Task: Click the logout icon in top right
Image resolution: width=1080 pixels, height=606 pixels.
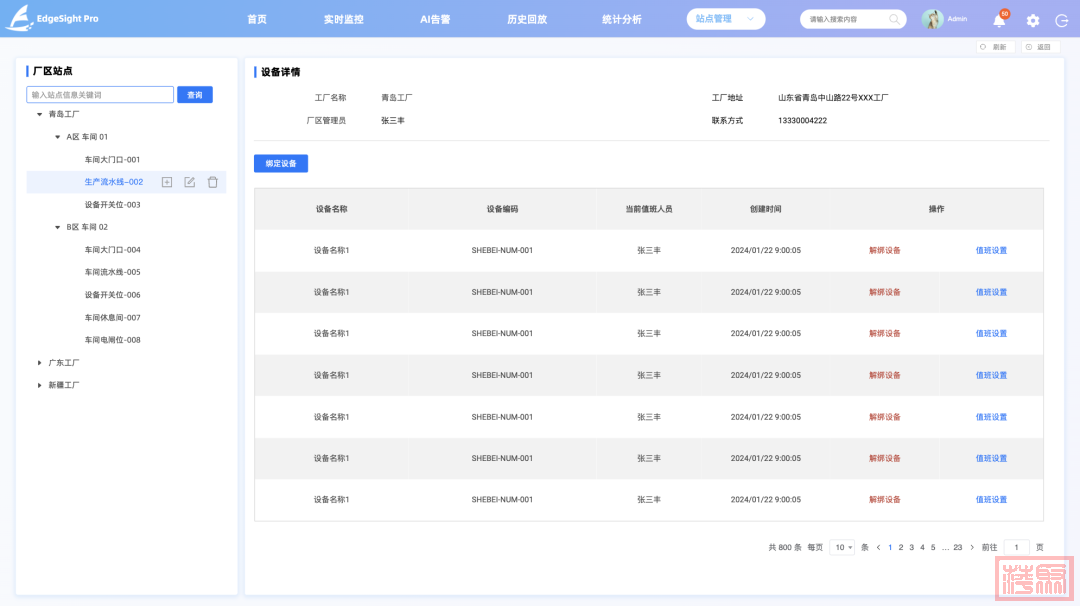Action: (1061, 20)
